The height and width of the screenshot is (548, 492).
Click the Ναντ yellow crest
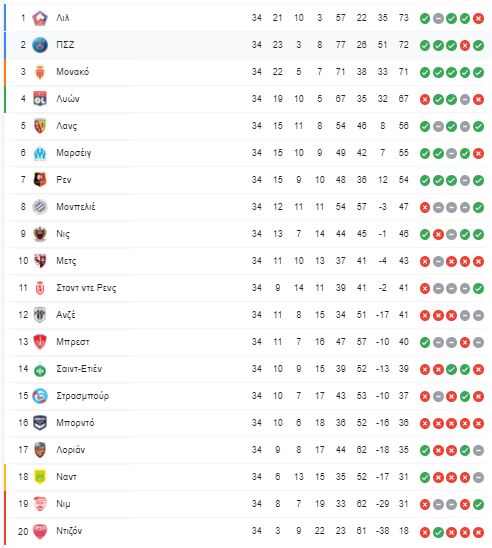click(40, 477)
